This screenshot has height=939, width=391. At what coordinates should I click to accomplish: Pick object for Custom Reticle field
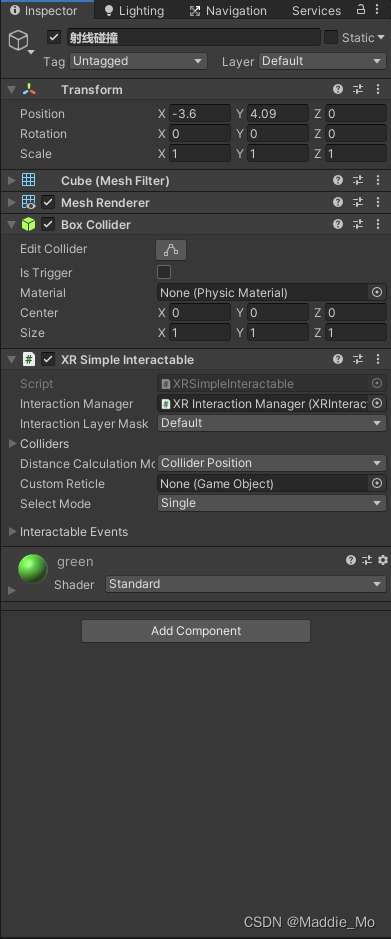pyautogui.click(x=377, y=483)
